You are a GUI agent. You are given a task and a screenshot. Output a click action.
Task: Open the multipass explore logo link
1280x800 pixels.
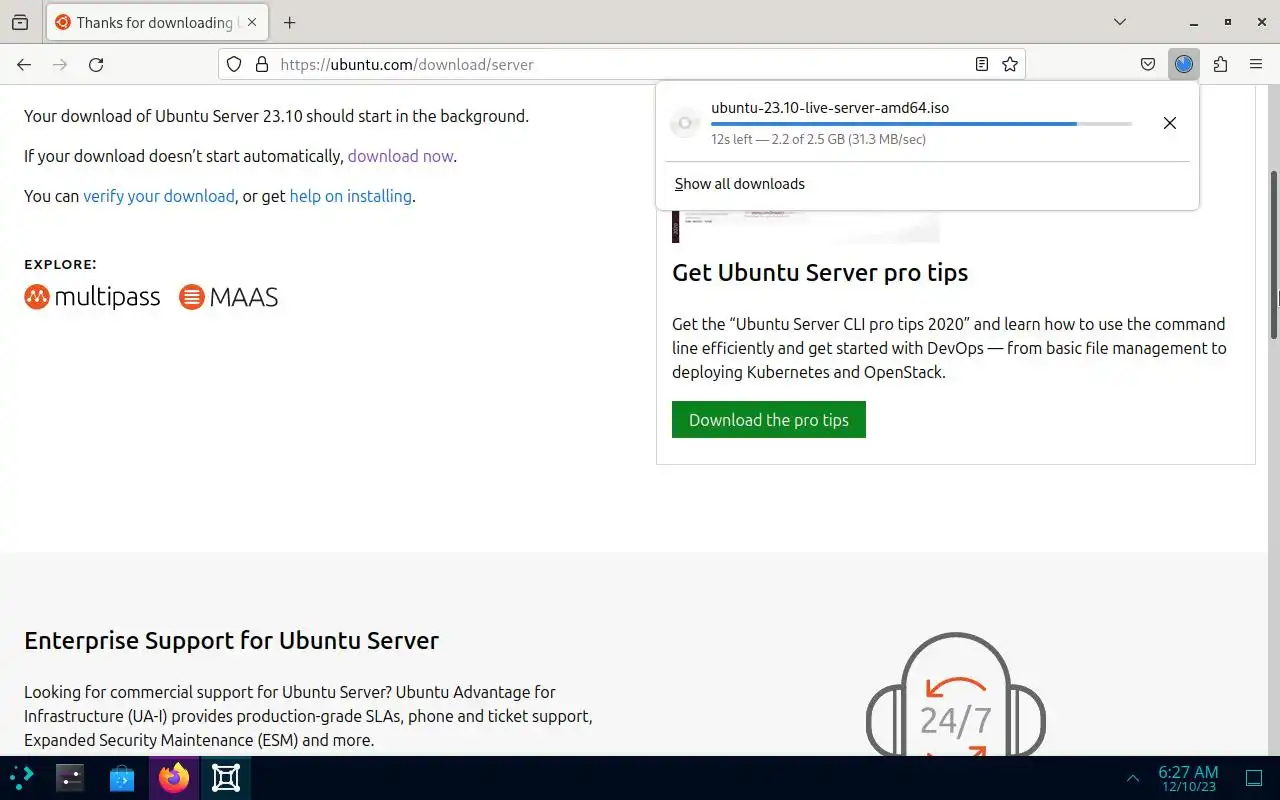pos(92,297)
